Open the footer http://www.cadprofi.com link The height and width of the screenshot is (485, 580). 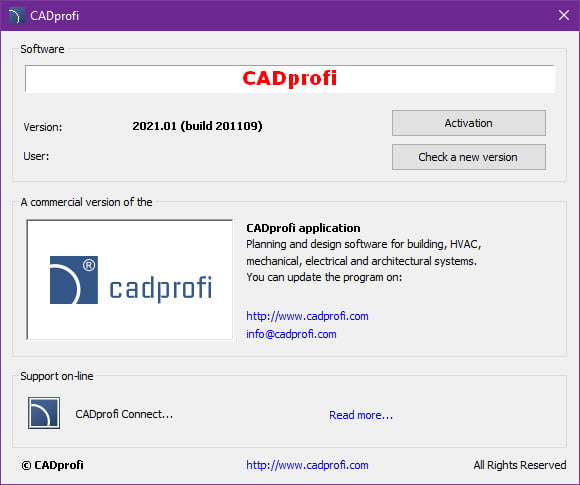pos(307,465)
